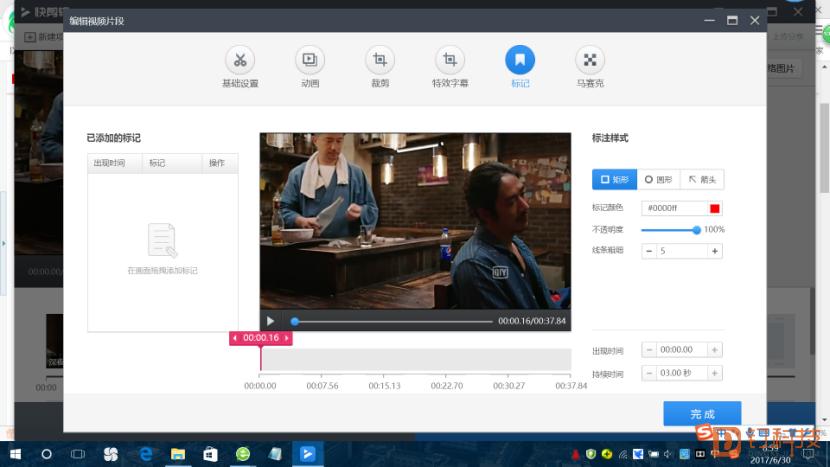The image size is (830, 467).
Task: Choose the 圆形 circle marker style
Action: 658,179
